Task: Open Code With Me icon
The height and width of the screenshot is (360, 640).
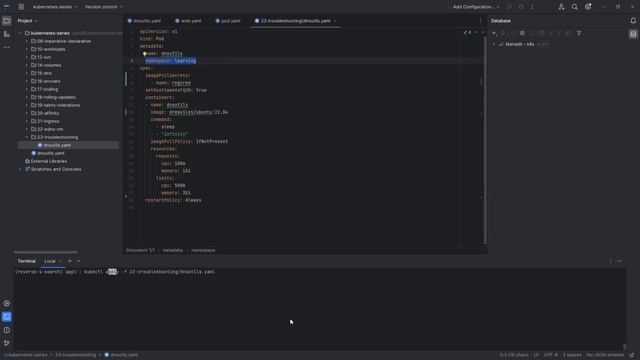Action: pyautogui.click(x=561, y=7)
